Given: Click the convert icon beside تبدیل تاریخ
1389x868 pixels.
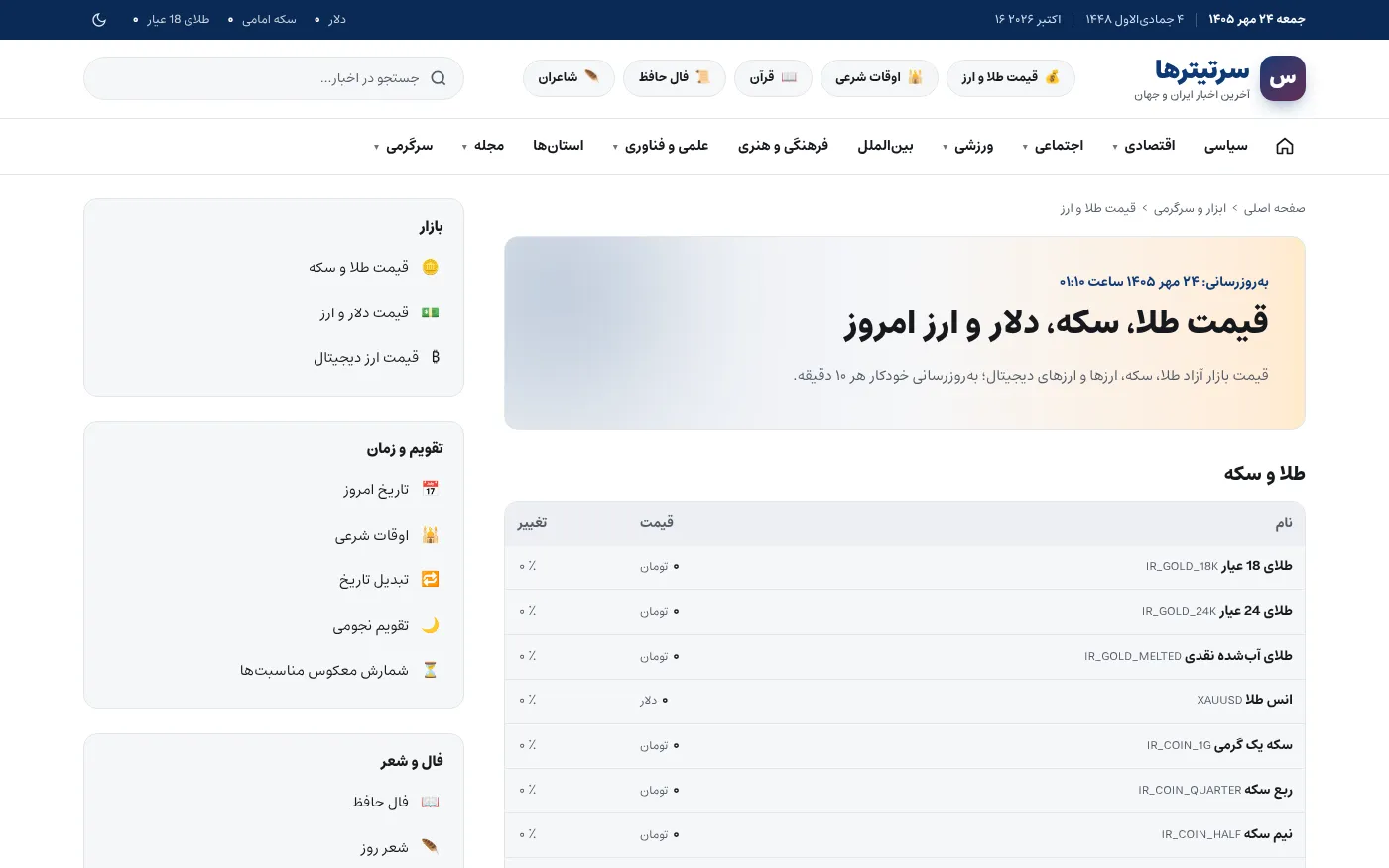Looking at the screenshot, I should [431, 579].
